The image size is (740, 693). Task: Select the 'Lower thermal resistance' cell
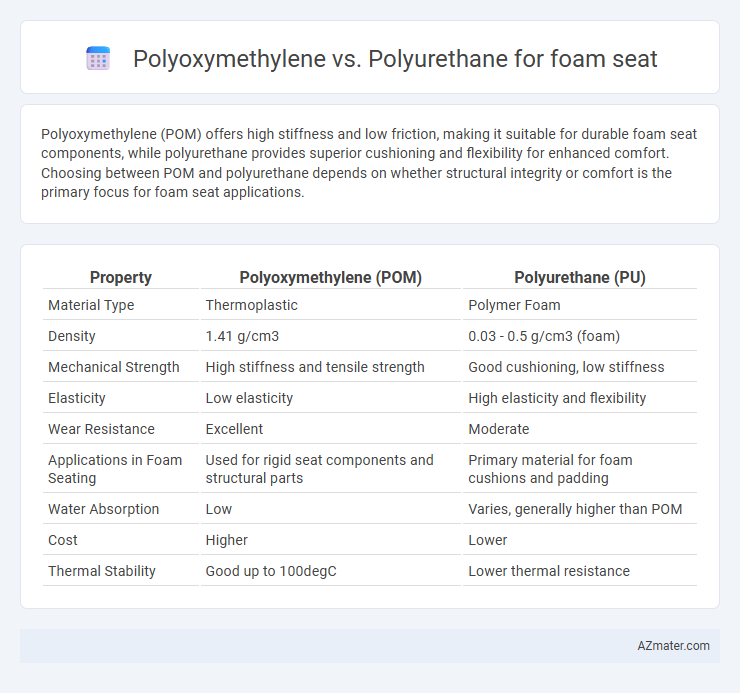click(549, 571)
